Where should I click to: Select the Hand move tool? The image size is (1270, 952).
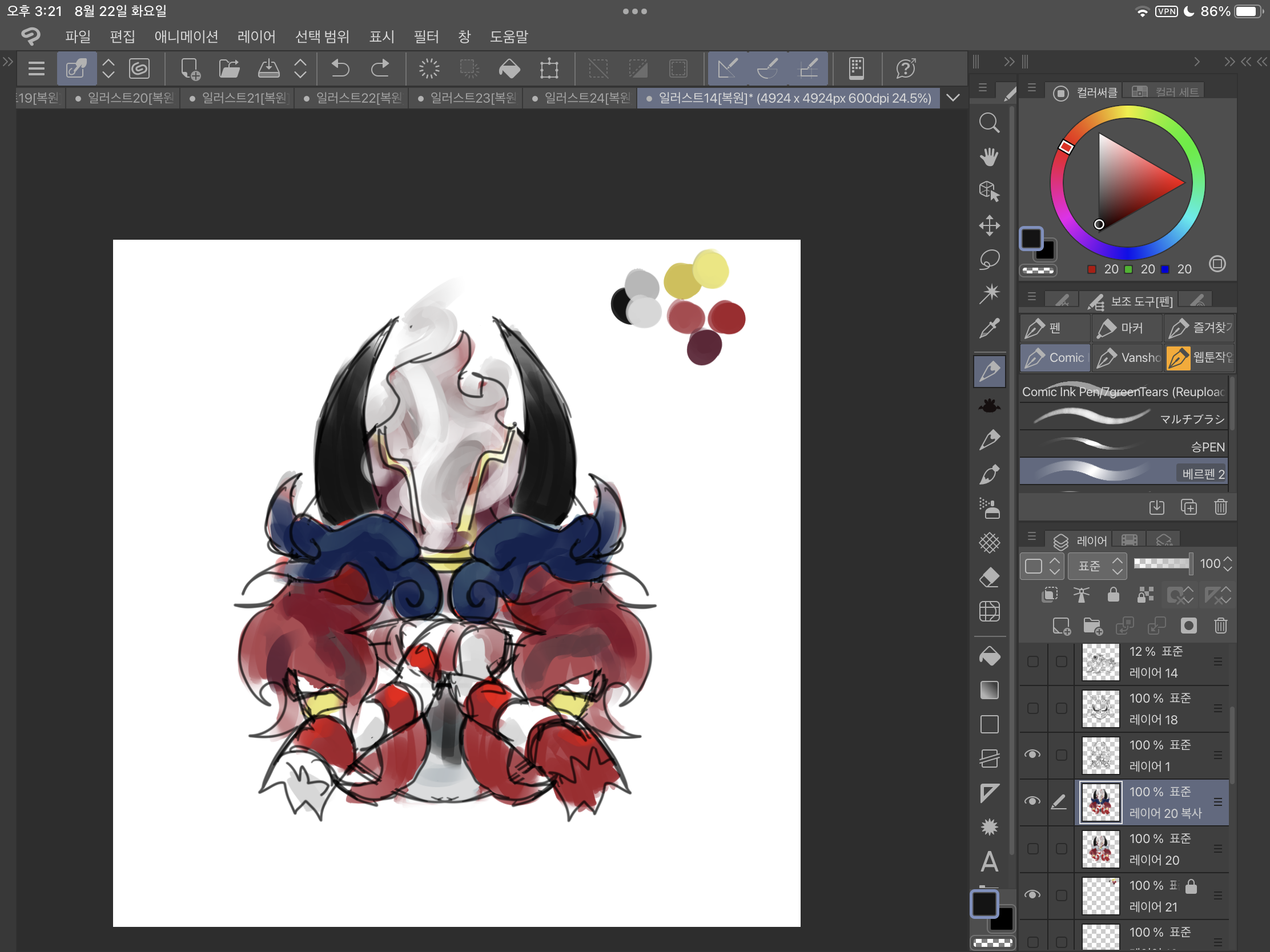click(x=988, y=156)
